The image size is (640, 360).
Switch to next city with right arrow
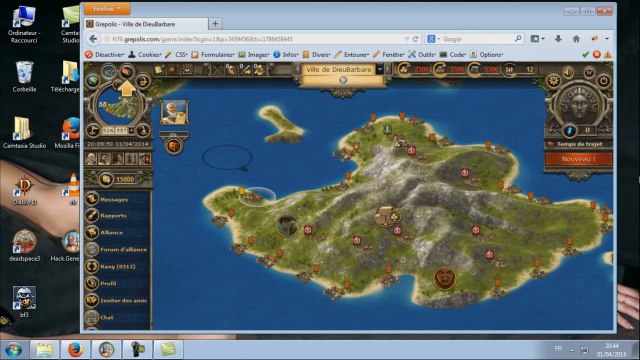pos(388,69)
